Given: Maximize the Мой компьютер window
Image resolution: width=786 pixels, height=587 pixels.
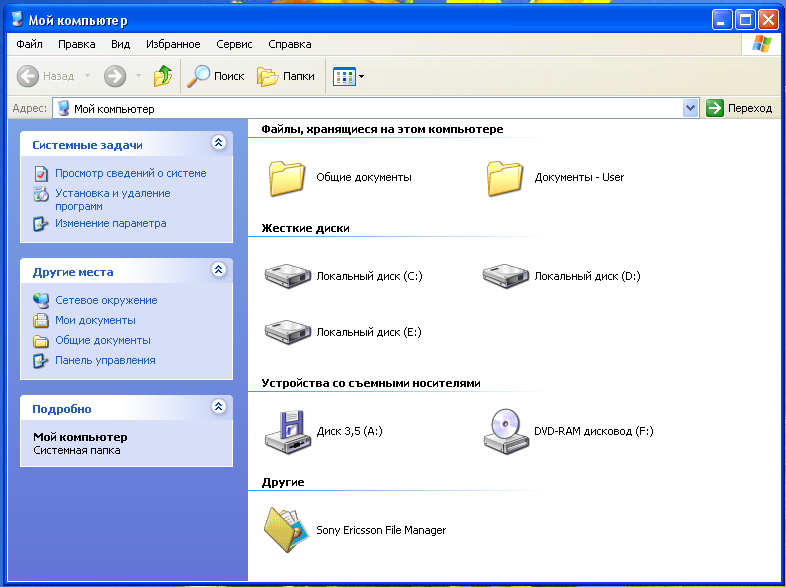Looking at the screenshot, I should 745,20.
